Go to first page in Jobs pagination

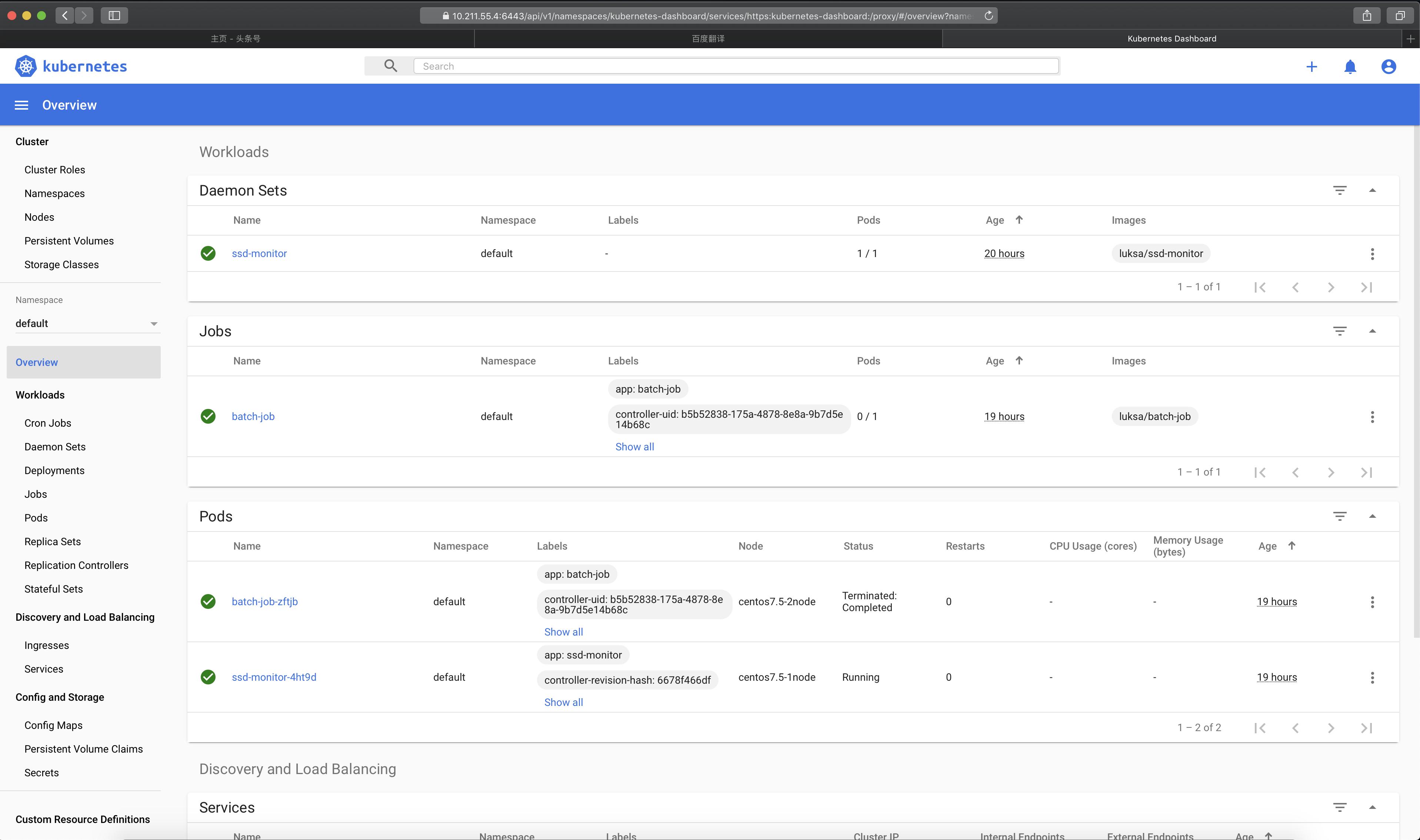pos(1260,473)
